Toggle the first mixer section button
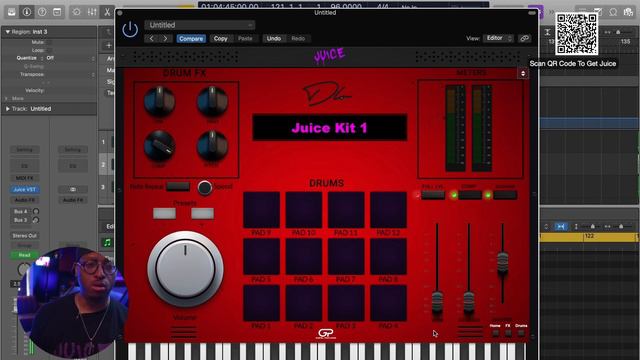This screenshot has width=640, height=360. 433,195
